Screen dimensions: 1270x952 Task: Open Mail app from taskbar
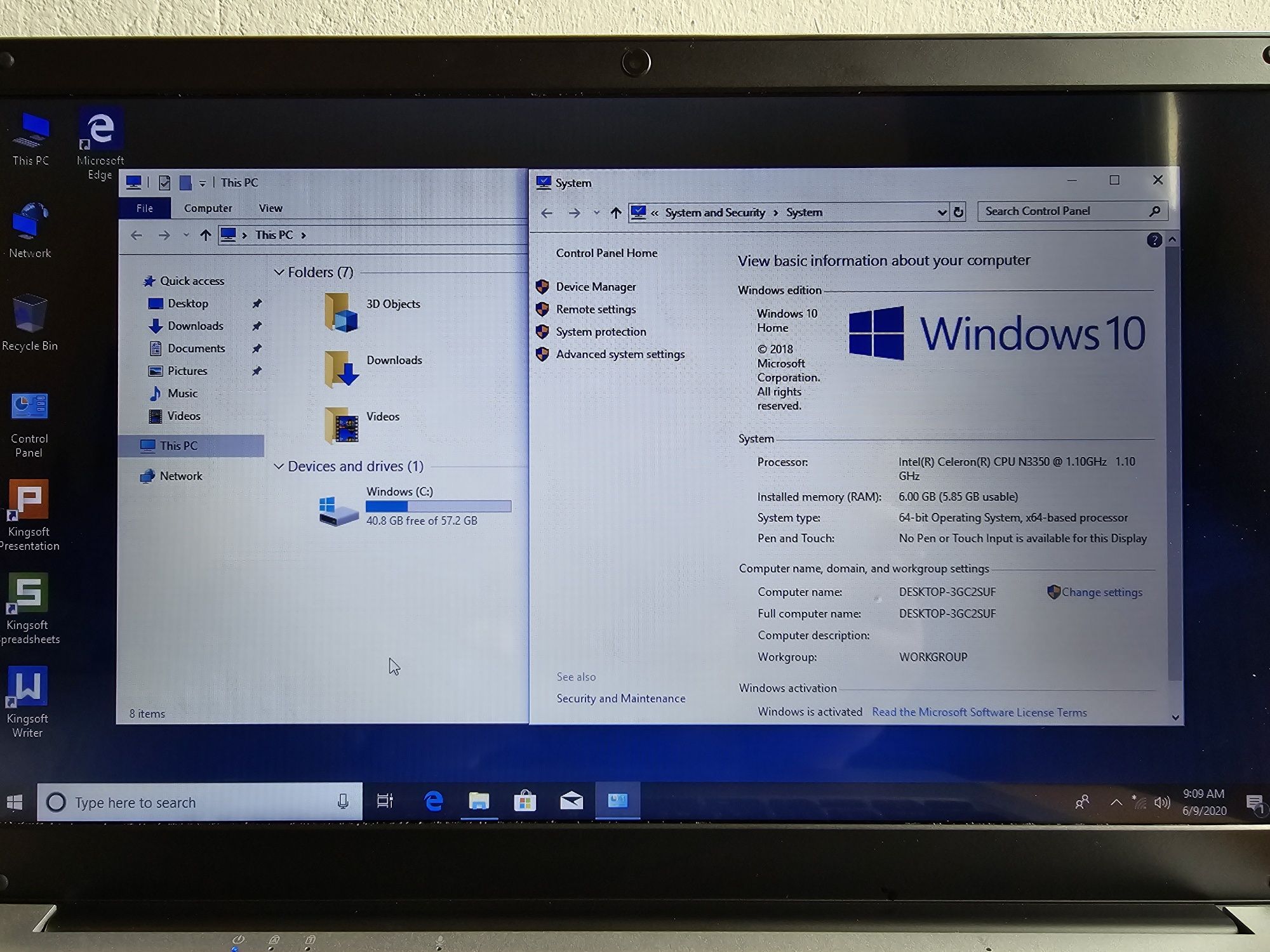click(x=571, y=801)
